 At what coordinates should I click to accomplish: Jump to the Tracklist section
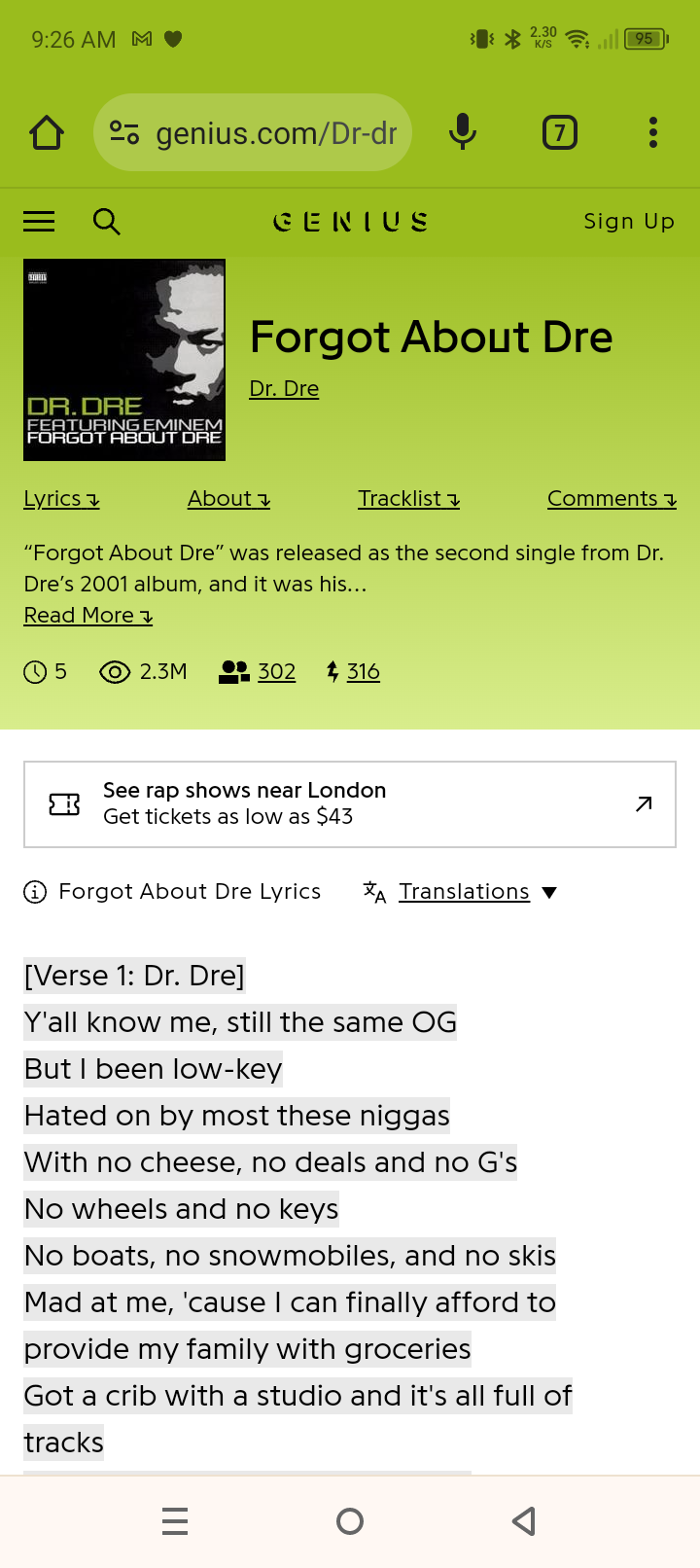[x=408, y=499]
